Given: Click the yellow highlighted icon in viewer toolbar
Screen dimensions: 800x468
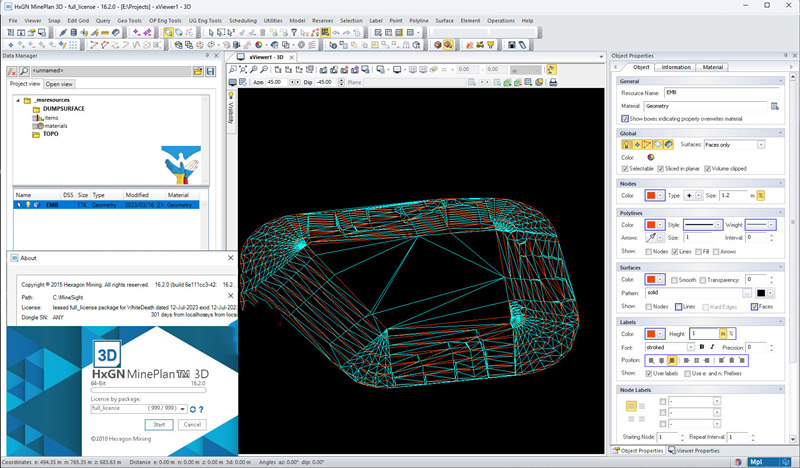Looking at the screenshot, I should tap(551, 69).
